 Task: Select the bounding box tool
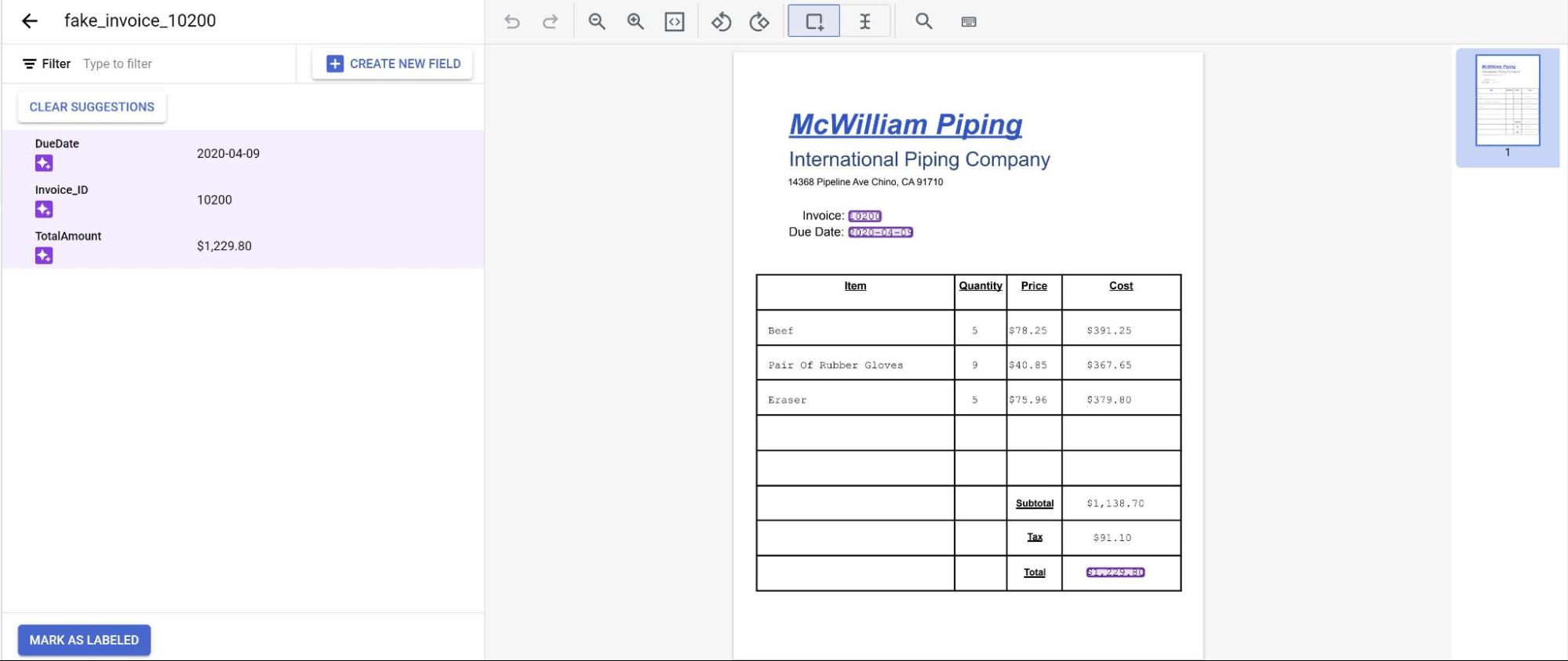click(x=814, y=22)
